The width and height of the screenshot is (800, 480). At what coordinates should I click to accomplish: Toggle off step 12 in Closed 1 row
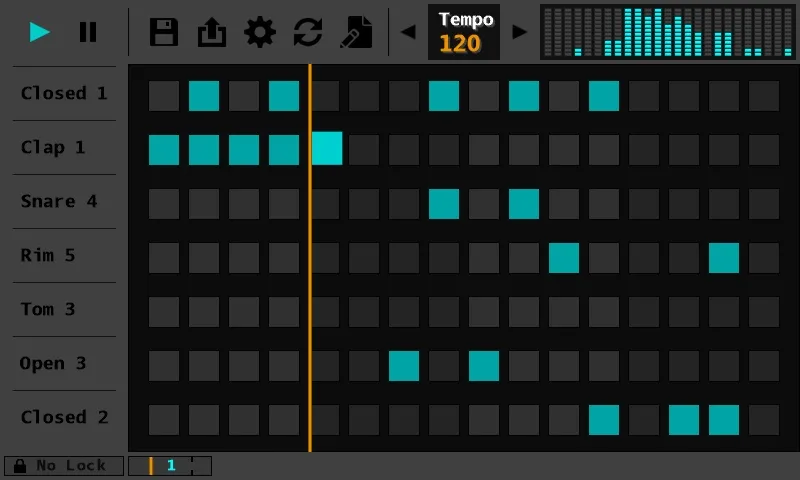coord(604,96)
